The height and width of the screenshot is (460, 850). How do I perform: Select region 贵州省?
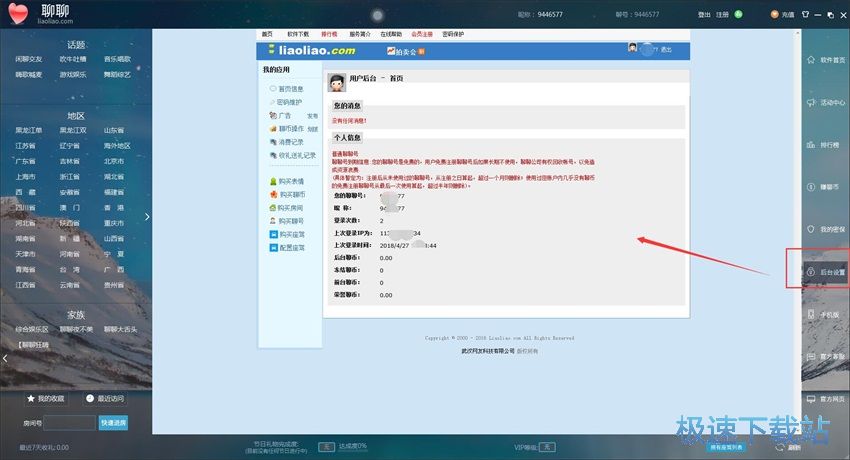coord(114,284)
